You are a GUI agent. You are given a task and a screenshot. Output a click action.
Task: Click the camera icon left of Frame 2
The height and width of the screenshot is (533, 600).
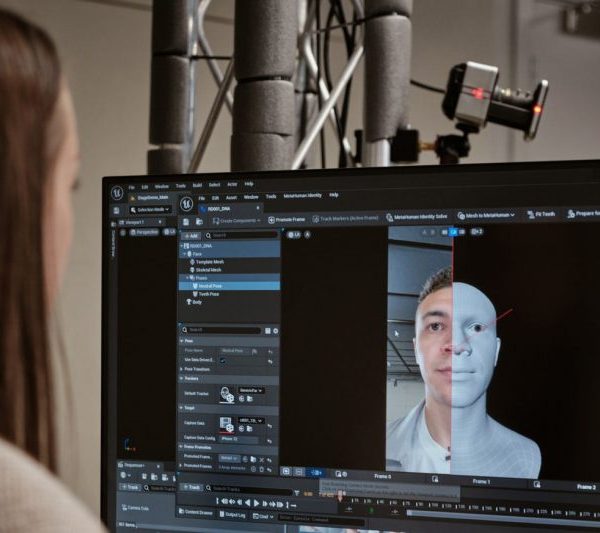(x=537, y=484)
